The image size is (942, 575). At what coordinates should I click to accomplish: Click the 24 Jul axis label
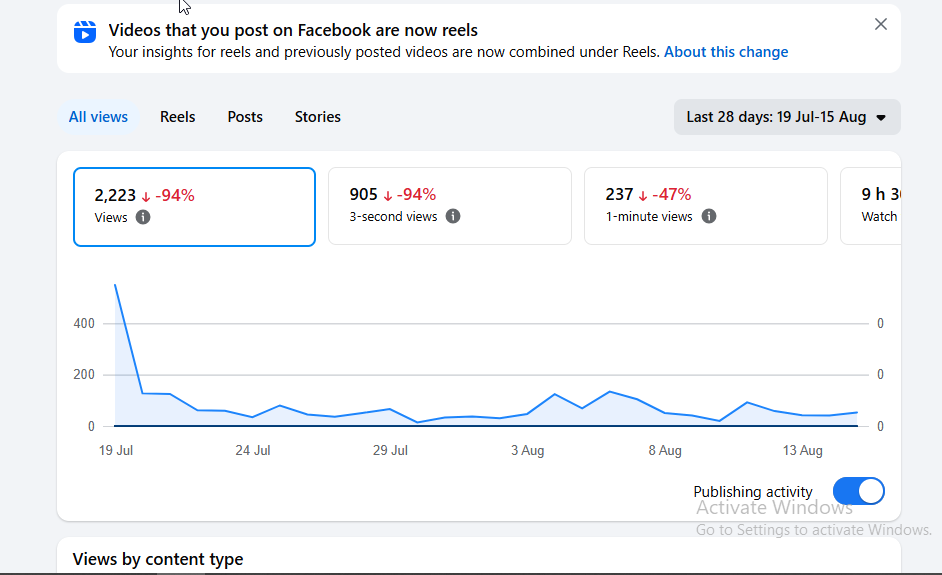(253, 450)
